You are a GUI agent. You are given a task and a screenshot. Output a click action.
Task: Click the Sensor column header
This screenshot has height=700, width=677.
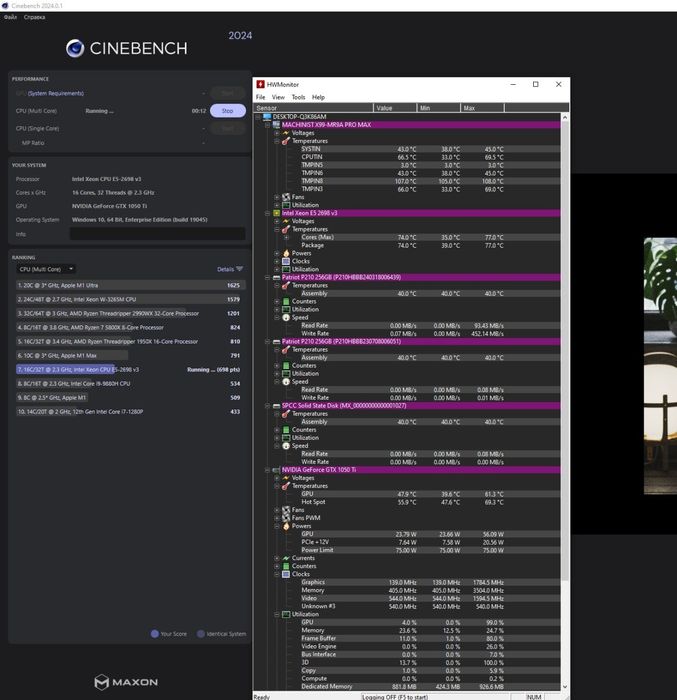pos(313,108)
